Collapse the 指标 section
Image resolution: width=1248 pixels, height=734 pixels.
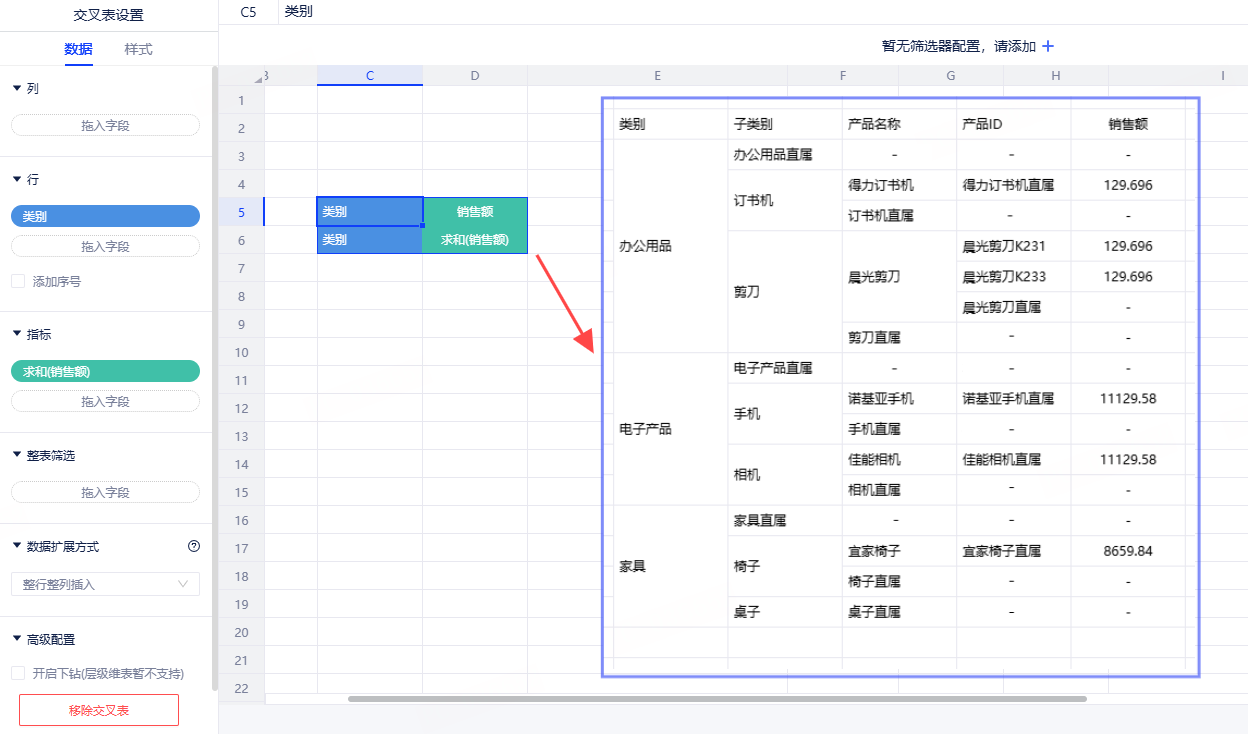(17, 335)
